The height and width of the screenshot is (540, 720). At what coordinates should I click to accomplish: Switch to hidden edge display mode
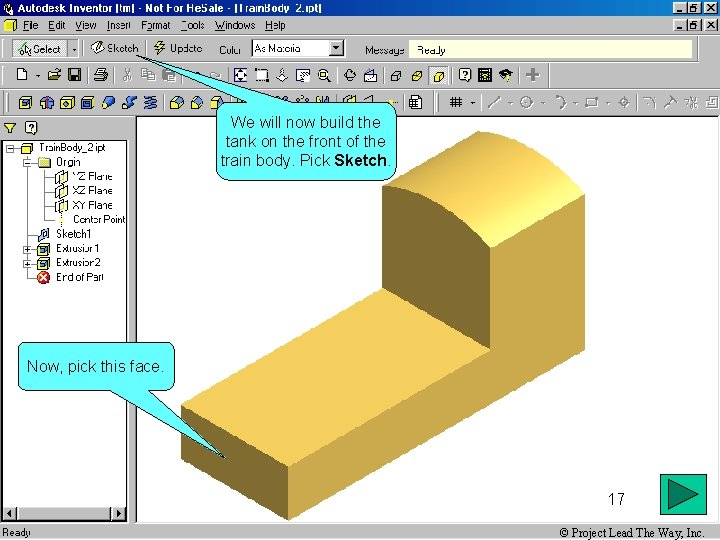(x=417, y=75)
